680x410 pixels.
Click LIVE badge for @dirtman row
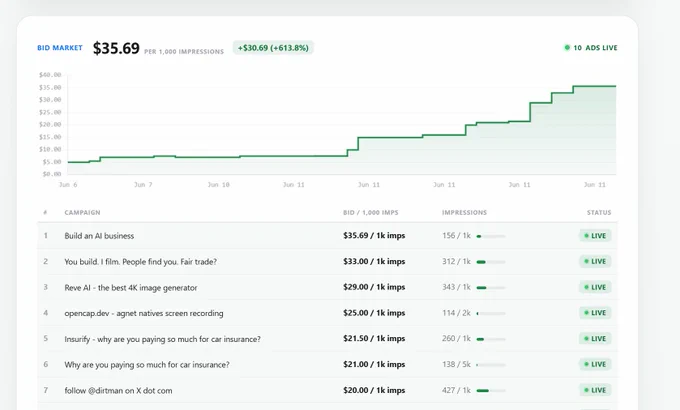point(595,390)
